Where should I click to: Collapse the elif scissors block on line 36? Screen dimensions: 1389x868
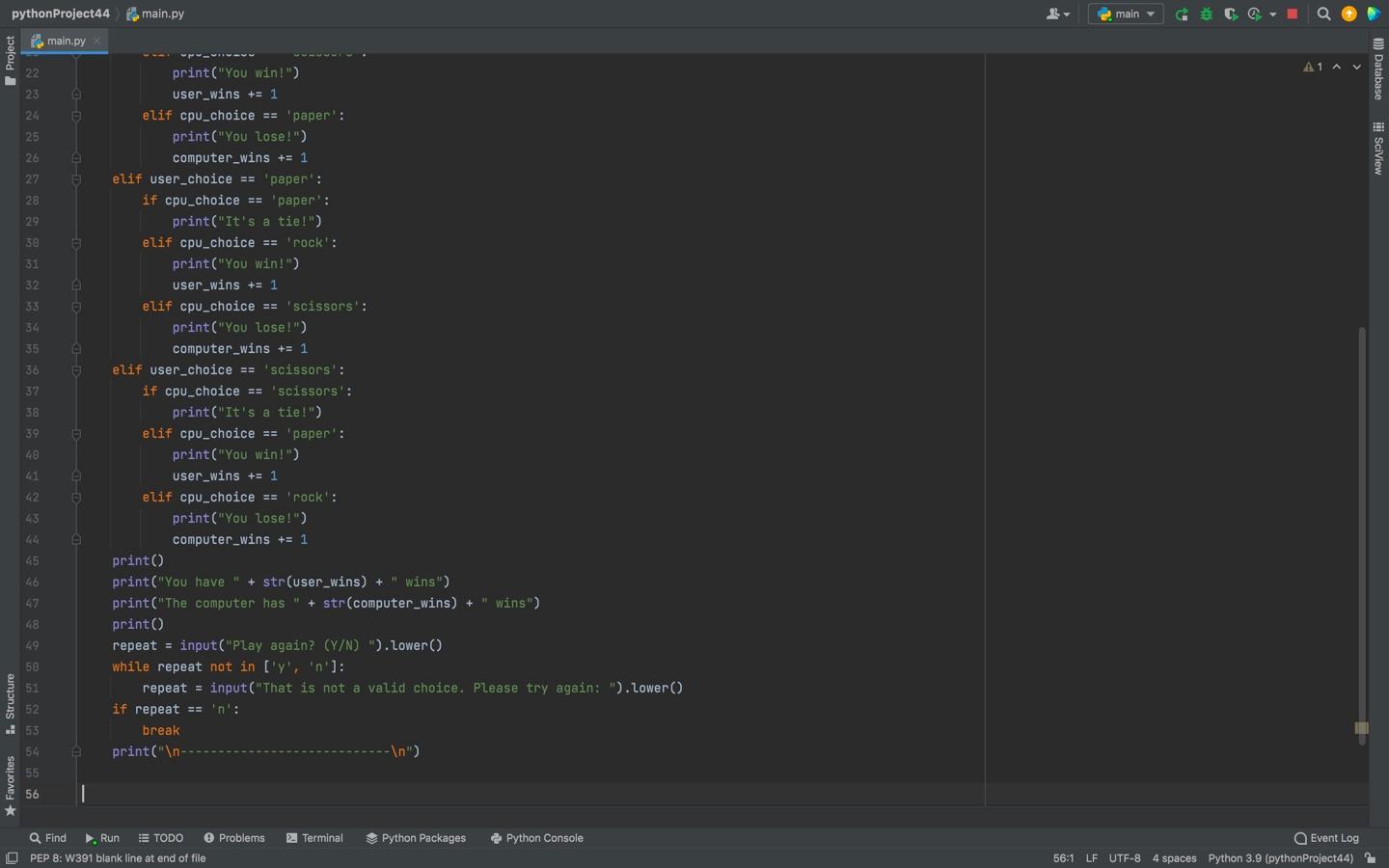point(76,369)
